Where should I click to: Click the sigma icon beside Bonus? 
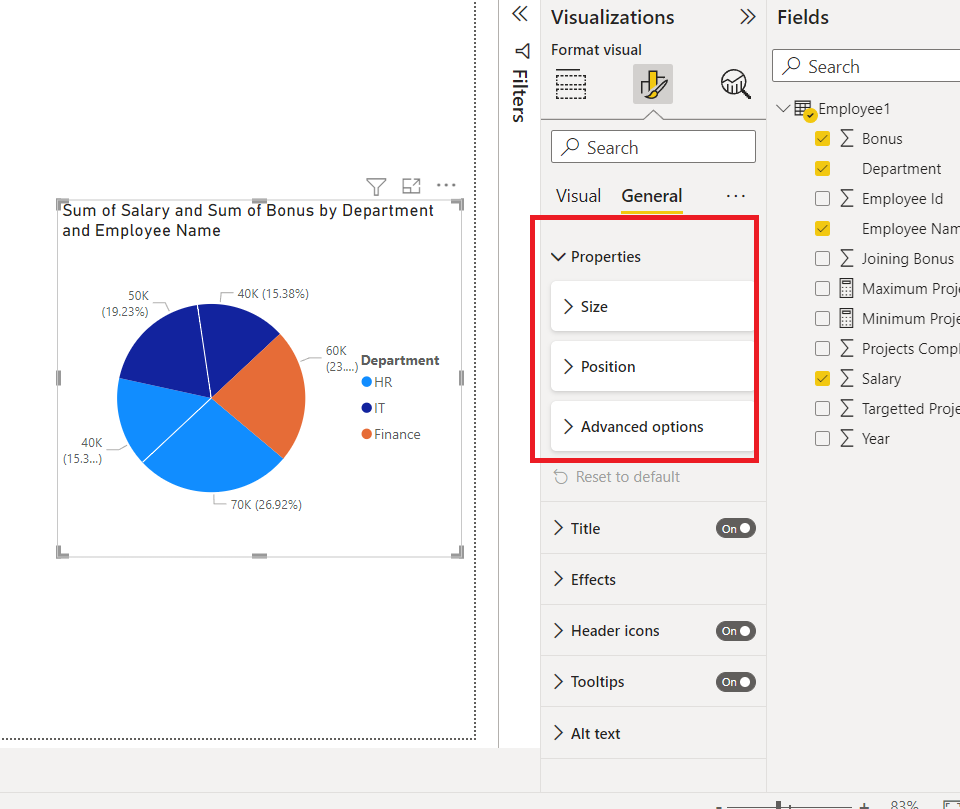(x=846, y=138)
